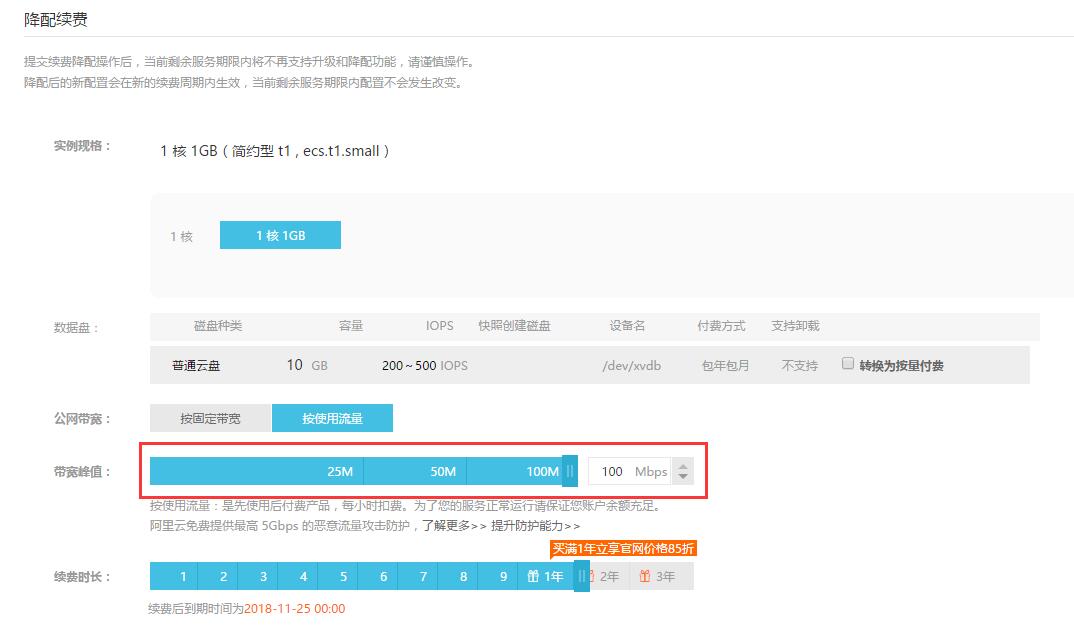This screenshot has width=1074, height=628.
Task: Select the 2年 renewal duration
Action: (609, 576)
